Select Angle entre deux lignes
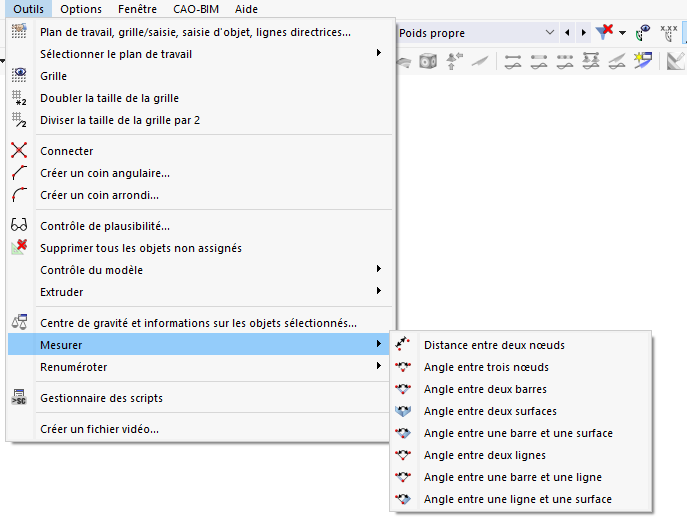Viewport: 687px width, 517px height. tap(485, 455)
